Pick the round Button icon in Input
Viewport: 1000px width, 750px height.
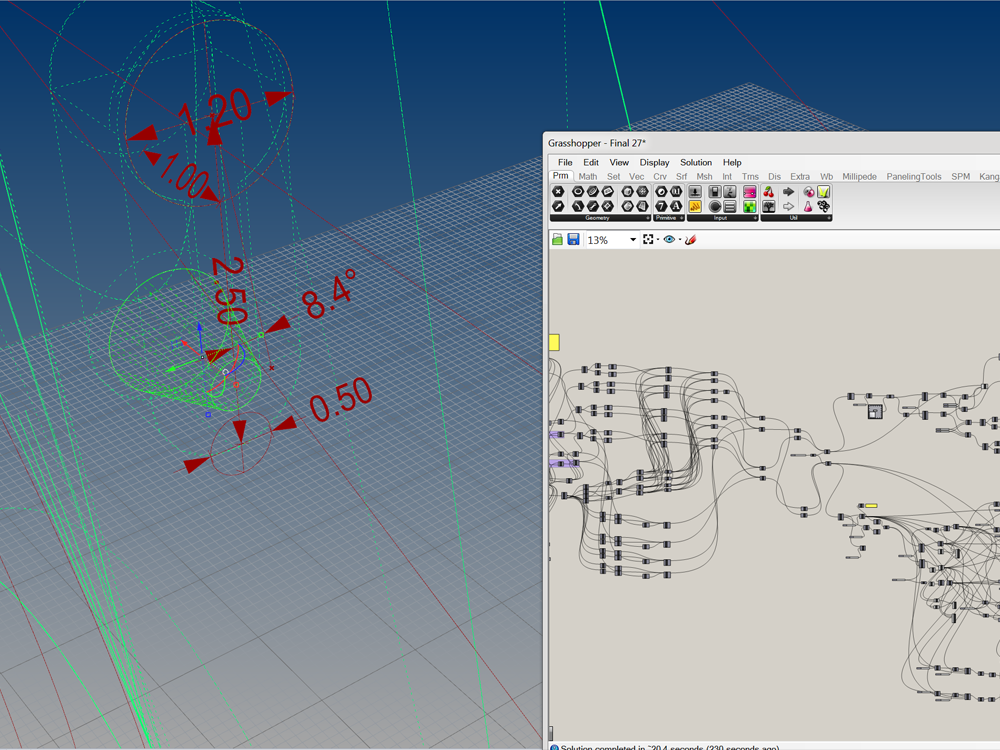pyautogui.click(x=715, y=206)
